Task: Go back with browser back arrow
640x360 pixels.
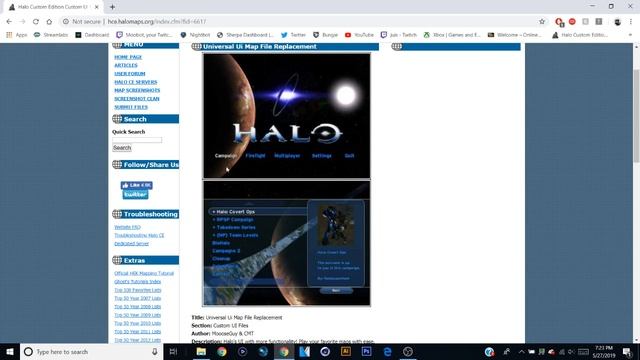Action: point(9,22)
